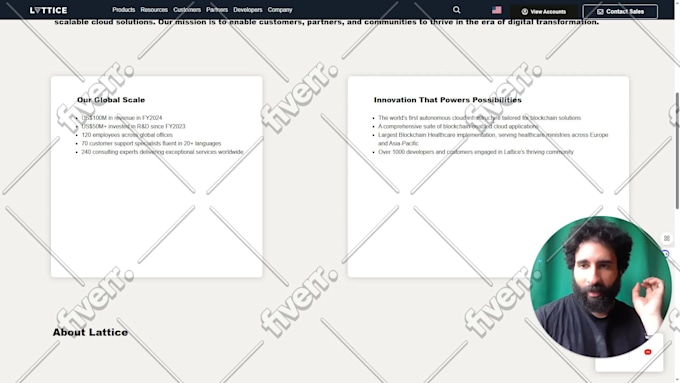Open the Products menu
680x383 pixels.
124,10
